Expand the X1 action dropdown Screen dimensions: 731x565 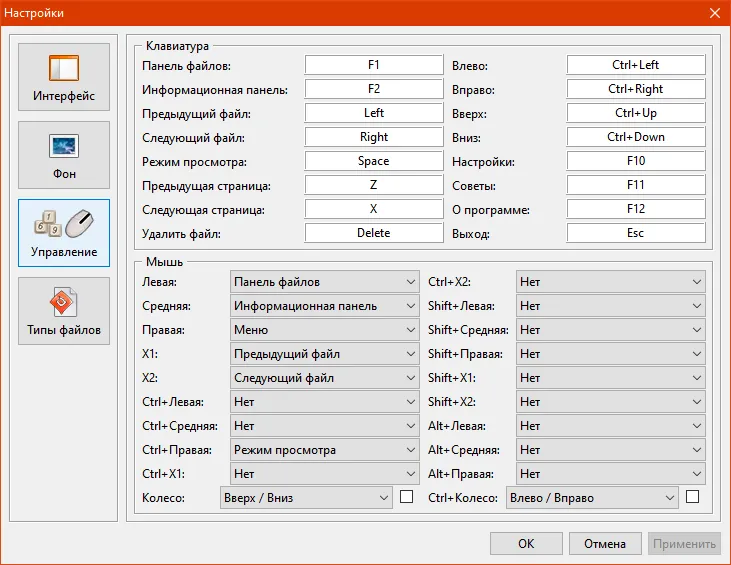pos(324,354)
